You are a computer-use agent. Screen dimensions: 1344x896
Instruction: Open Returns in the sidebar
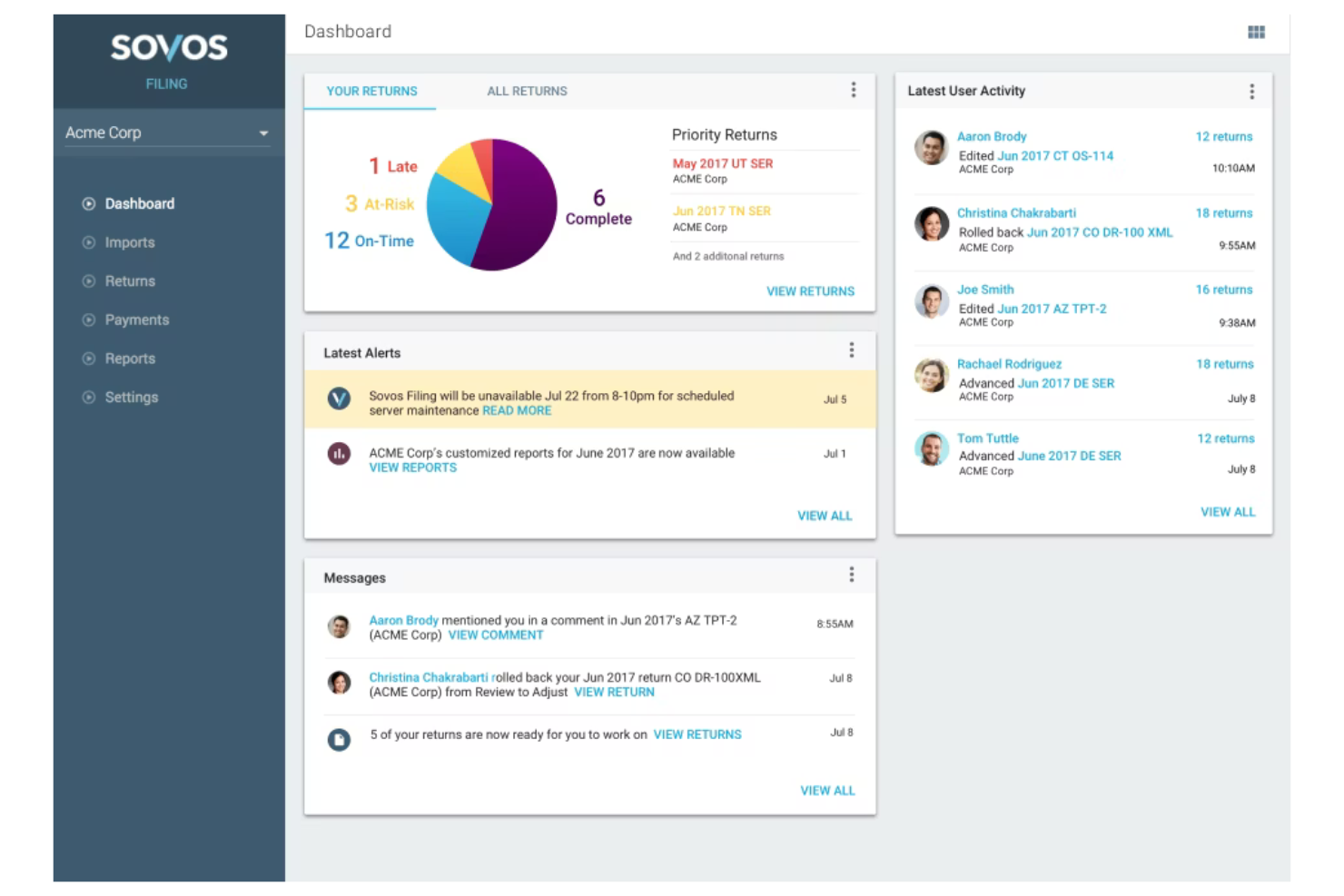point(130,281)
